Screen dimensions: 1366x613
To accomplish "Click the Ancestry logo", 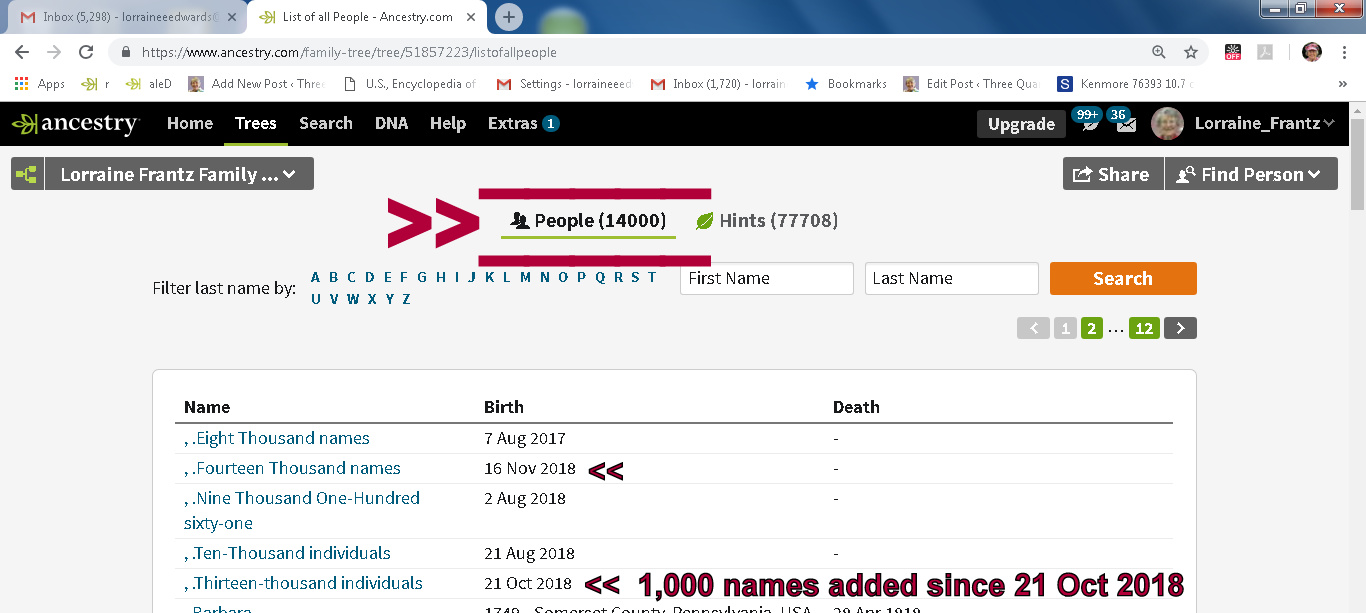I will tap(76, 124).
